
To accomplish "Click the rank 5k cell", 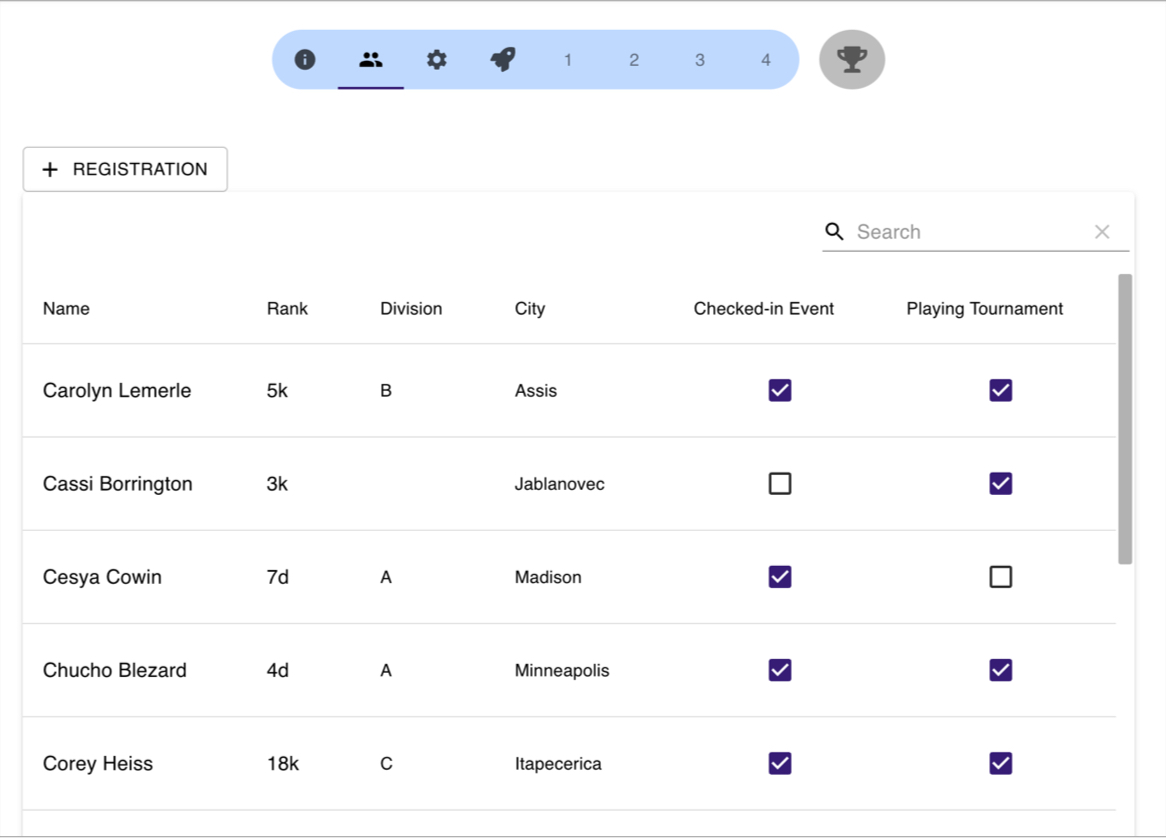I will coord(277,390).
